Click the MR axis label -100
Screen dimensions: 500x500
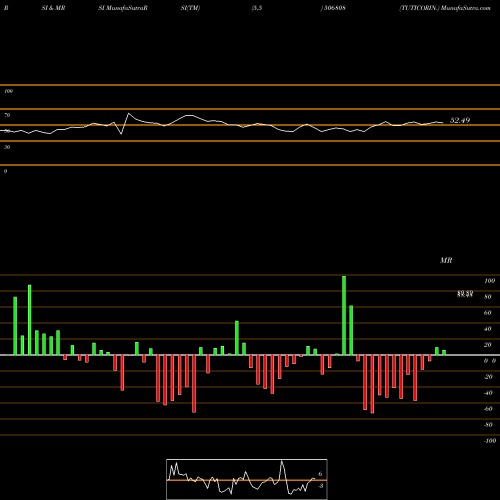490,441
